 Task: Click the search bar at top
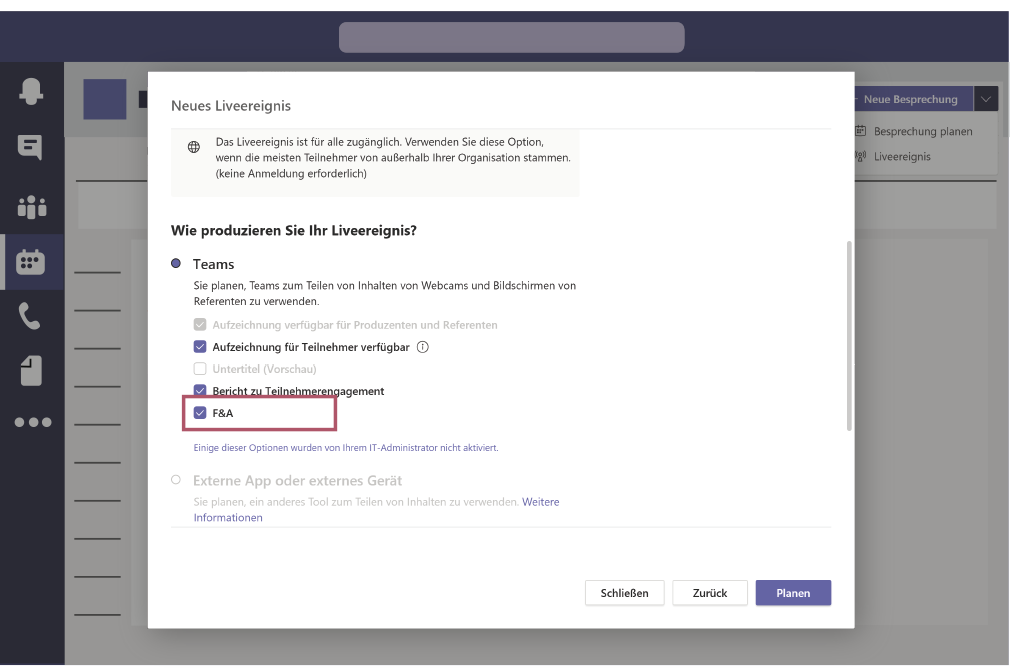pos(512,37)
